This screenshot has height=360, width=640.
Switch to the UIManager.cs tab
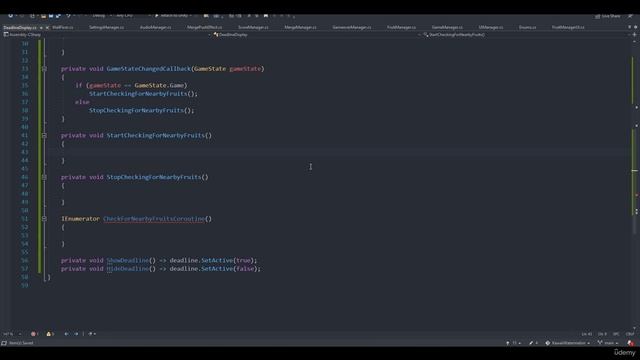click(491, 27)
